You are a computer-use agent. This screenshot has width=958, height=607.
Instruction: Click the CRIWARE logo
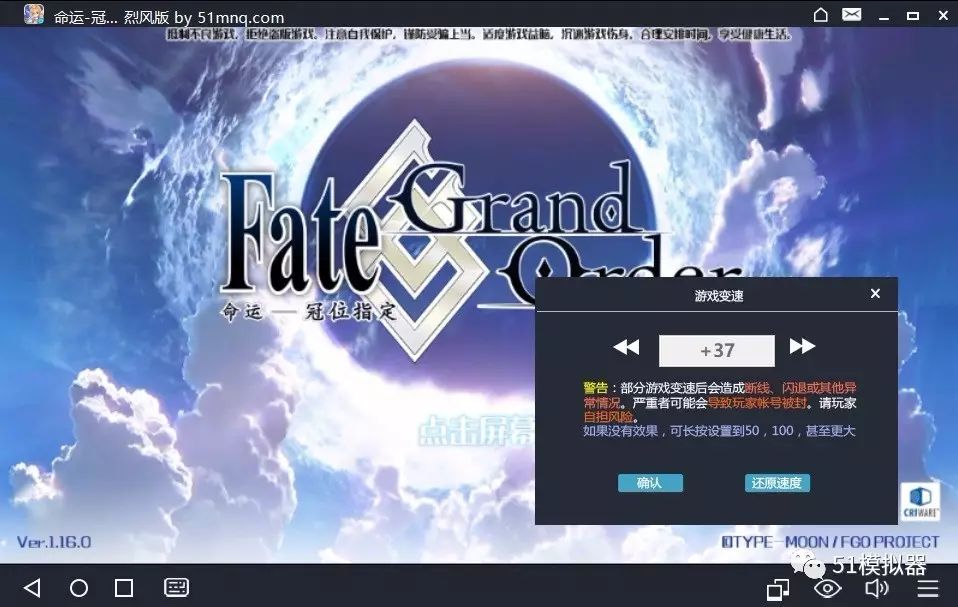tap(920, 502)
